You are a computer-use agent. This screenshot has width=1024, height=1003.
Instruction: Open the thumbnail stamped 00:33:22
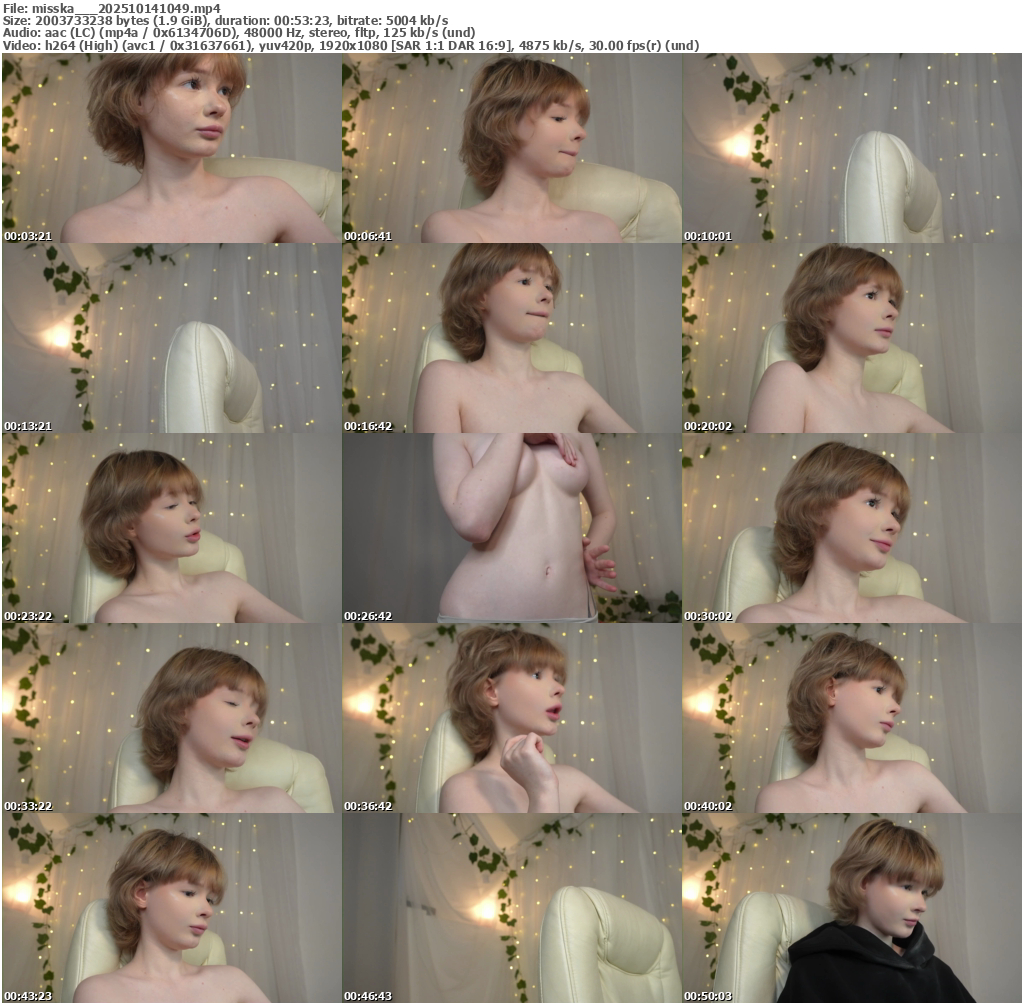coord(171,718)
